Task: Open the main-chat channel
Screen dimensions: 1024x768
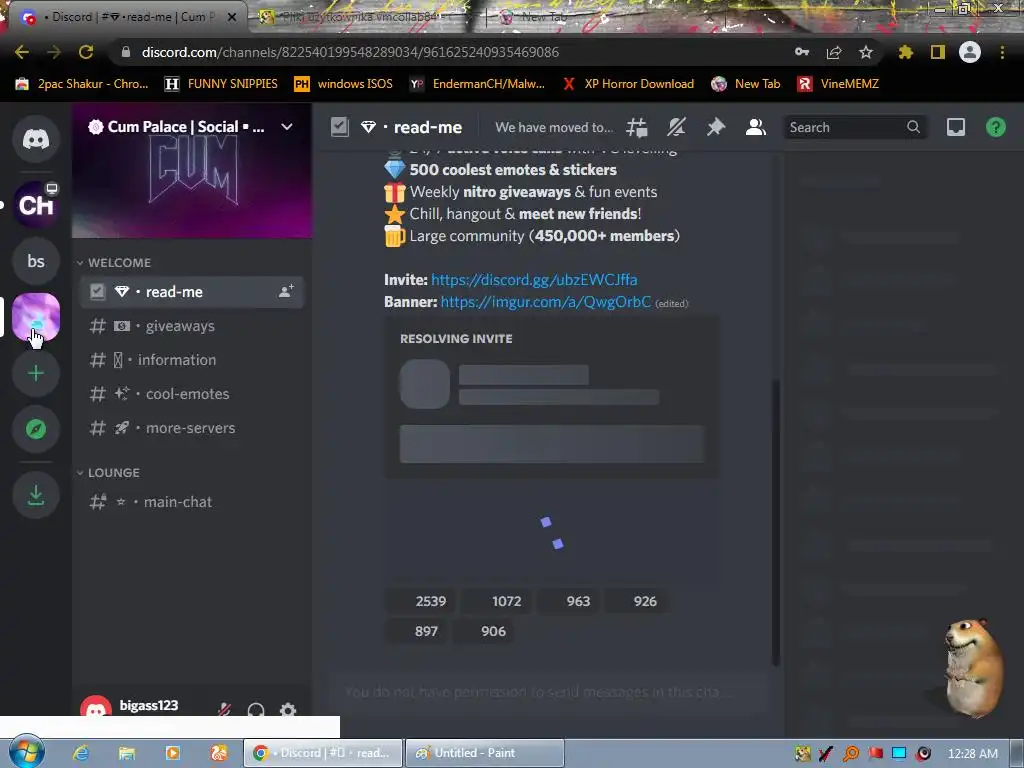Action: pyautogui.click(x=191, y=502)
